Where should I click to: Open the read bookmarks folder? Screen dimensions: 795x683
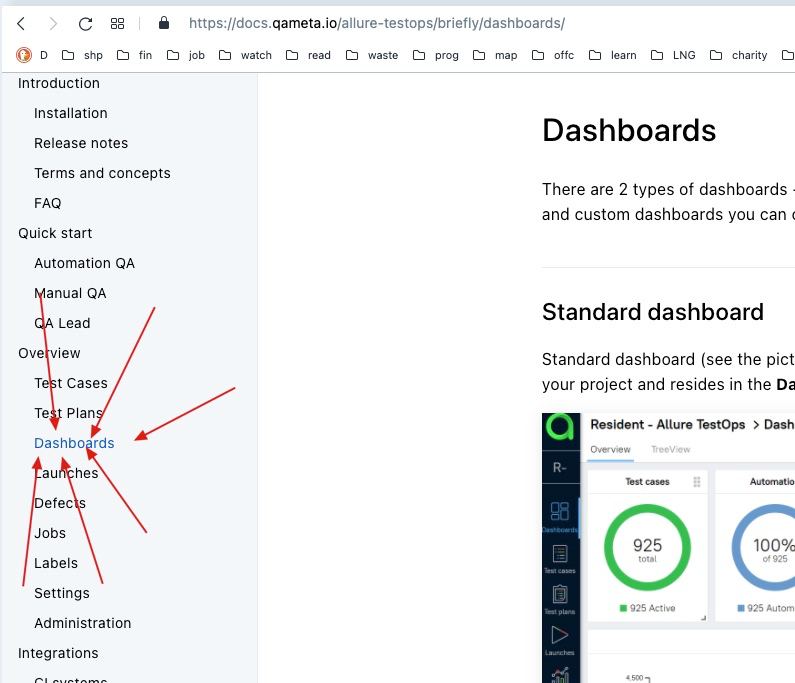tap(308, 55)
